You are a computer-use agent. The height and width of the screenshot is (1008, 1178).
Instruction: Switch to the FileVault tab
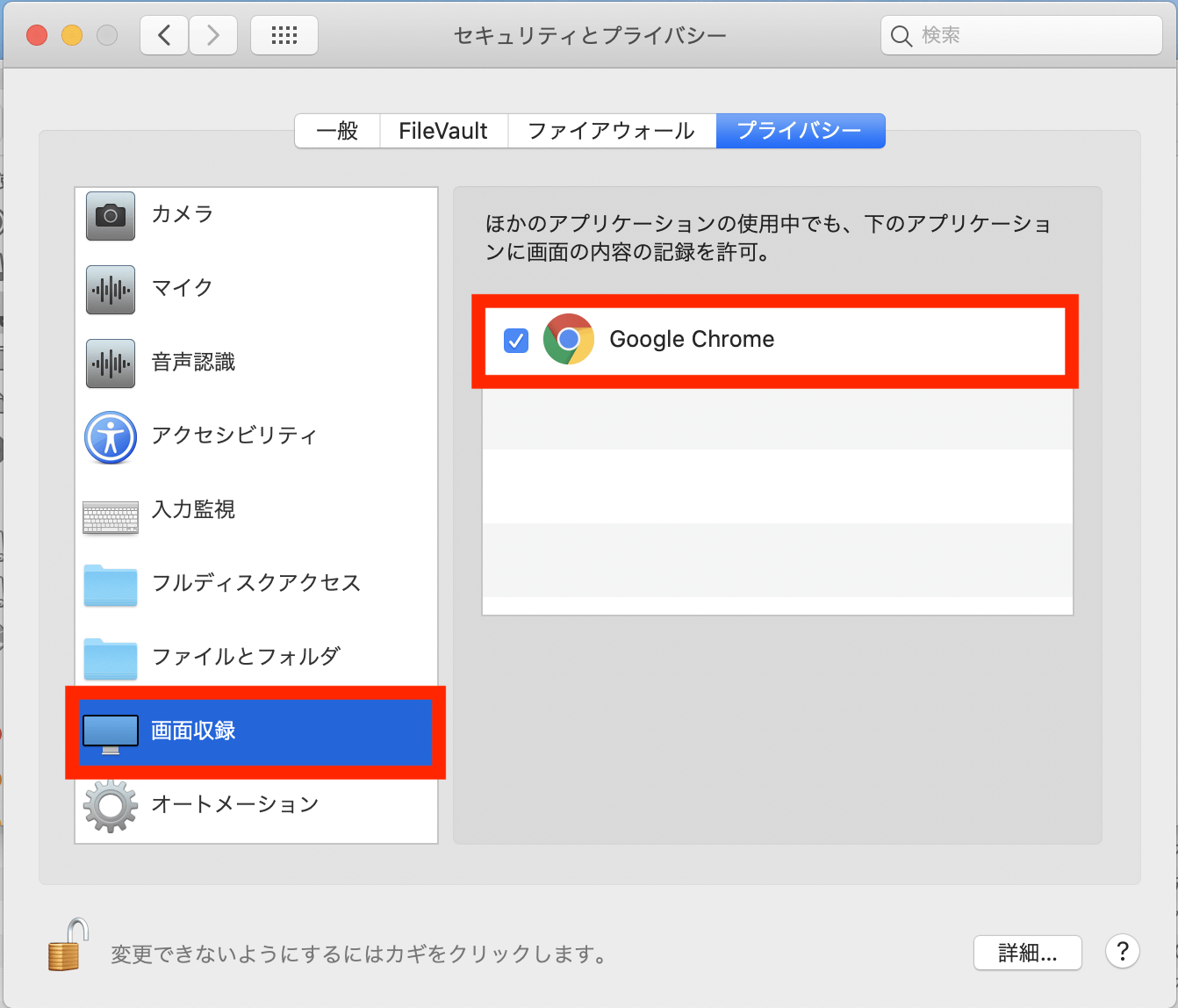pyautogui.click(x=443, y=131)
